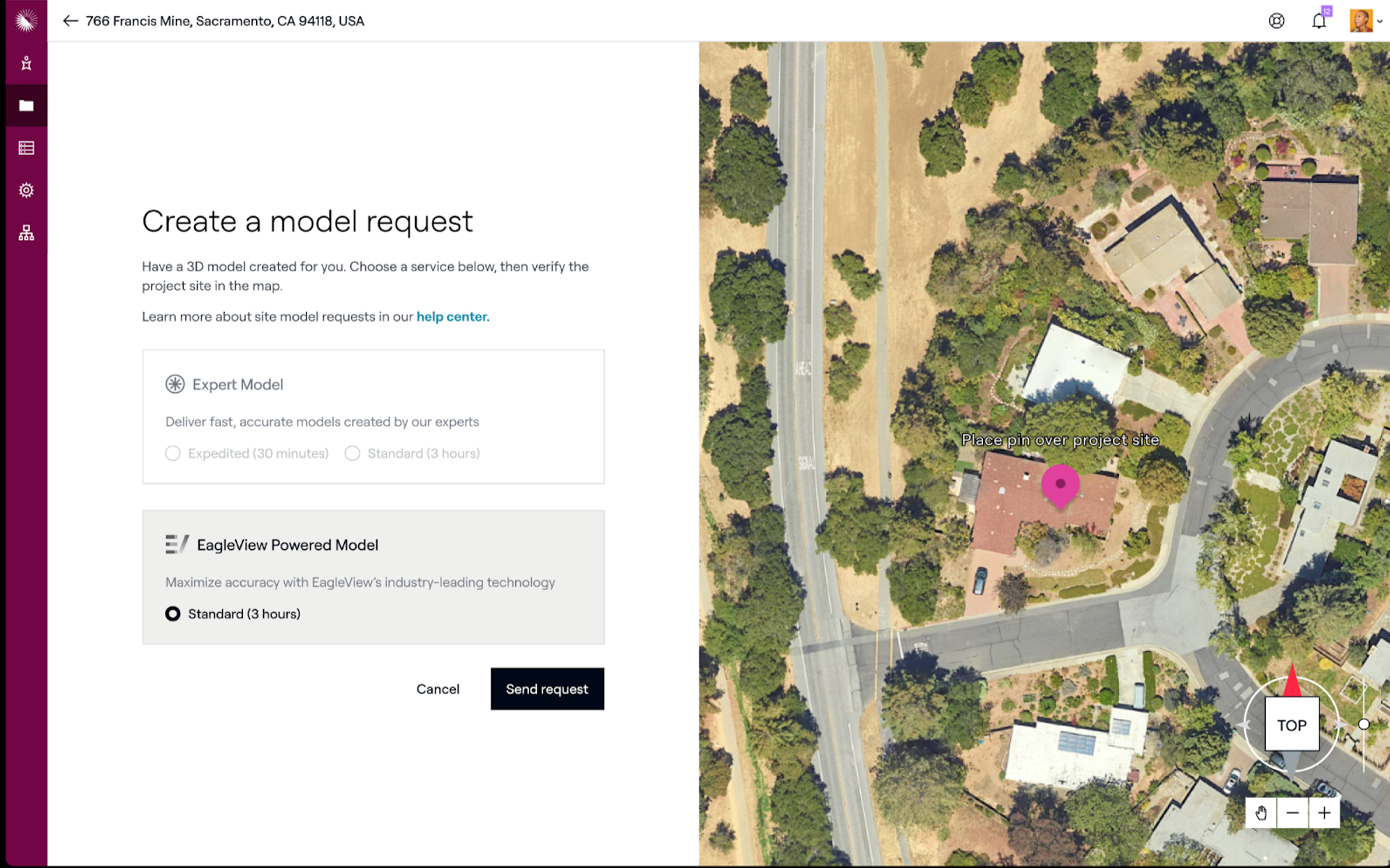Viewport: 1390px width, 868px height.
Task: Click the notifications bell icon
Action: [1318, 21]
